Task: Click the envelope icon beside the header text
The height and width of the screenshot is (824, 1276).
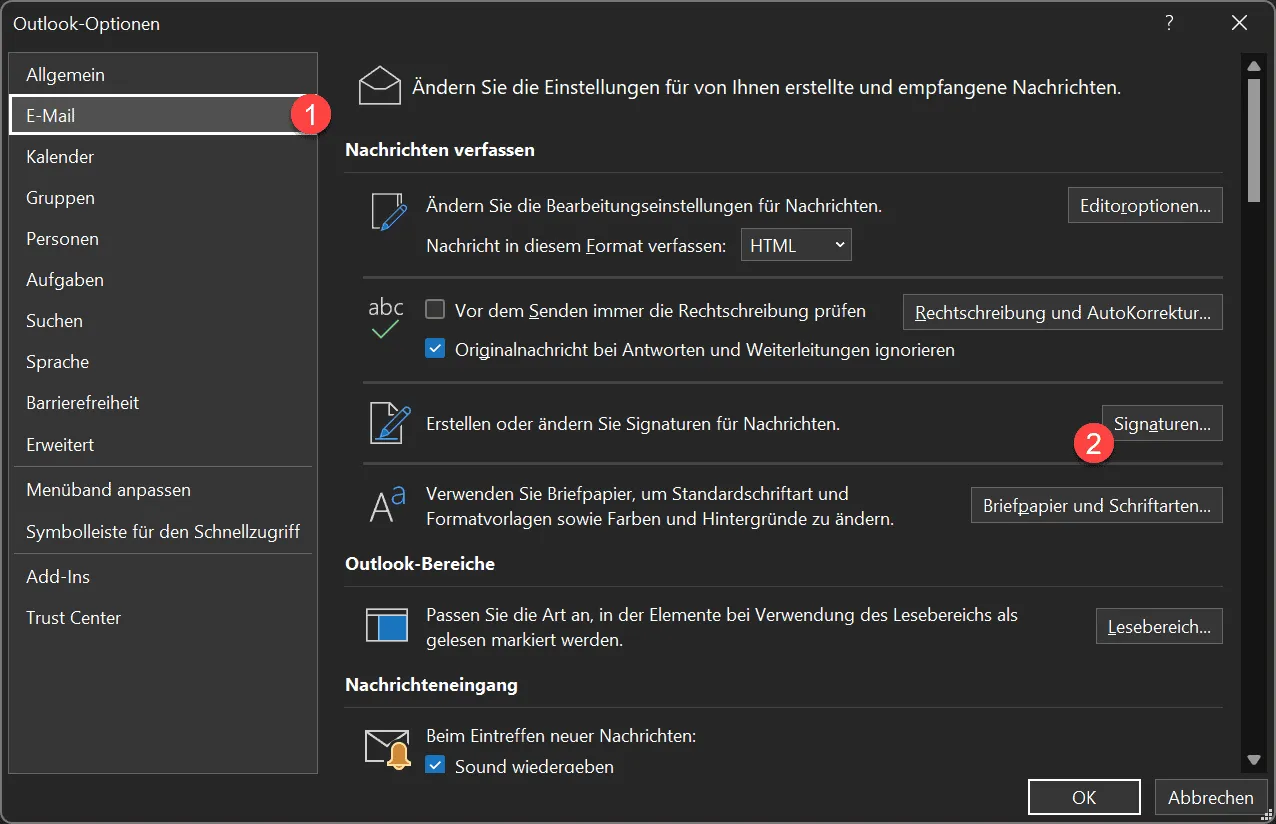Action: click(x=379, y=87)
